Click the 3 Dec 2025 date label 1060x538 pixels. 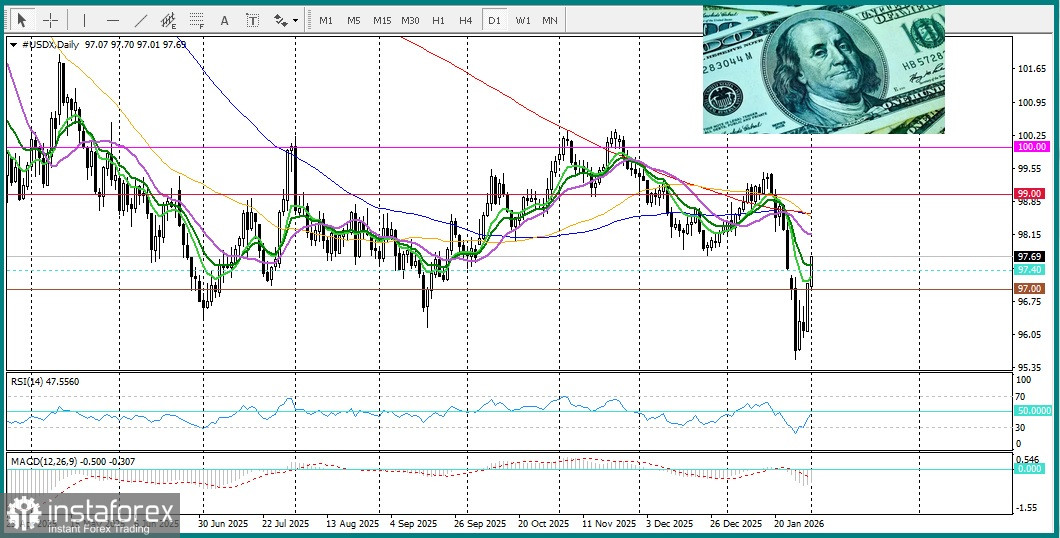[x=669, y=524]
